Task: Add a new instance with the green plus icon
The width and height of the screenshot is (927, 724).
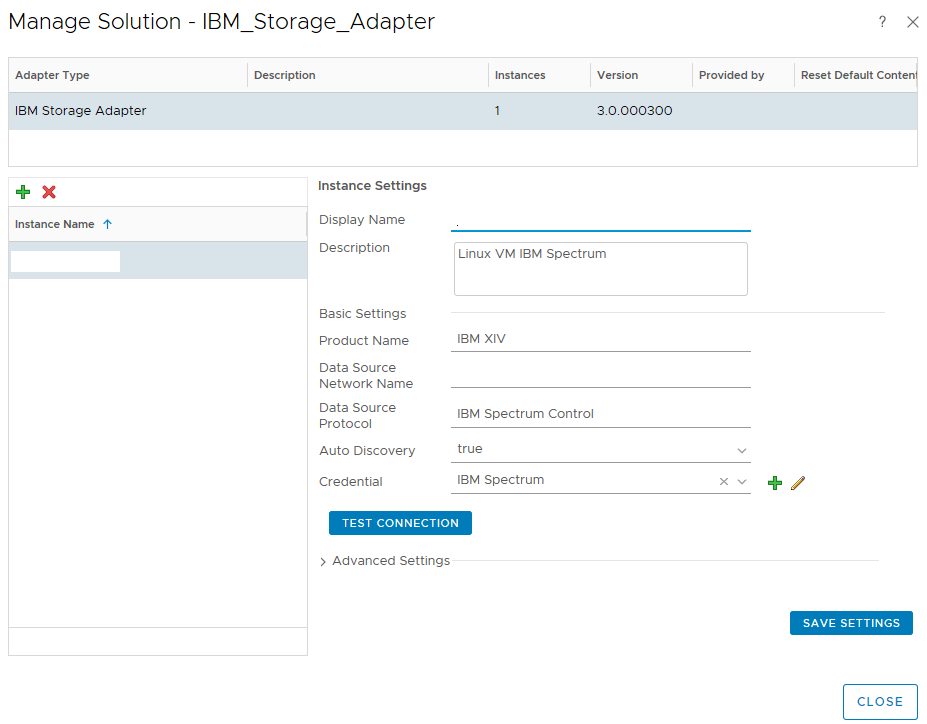Action: click(x=23, y=191)
